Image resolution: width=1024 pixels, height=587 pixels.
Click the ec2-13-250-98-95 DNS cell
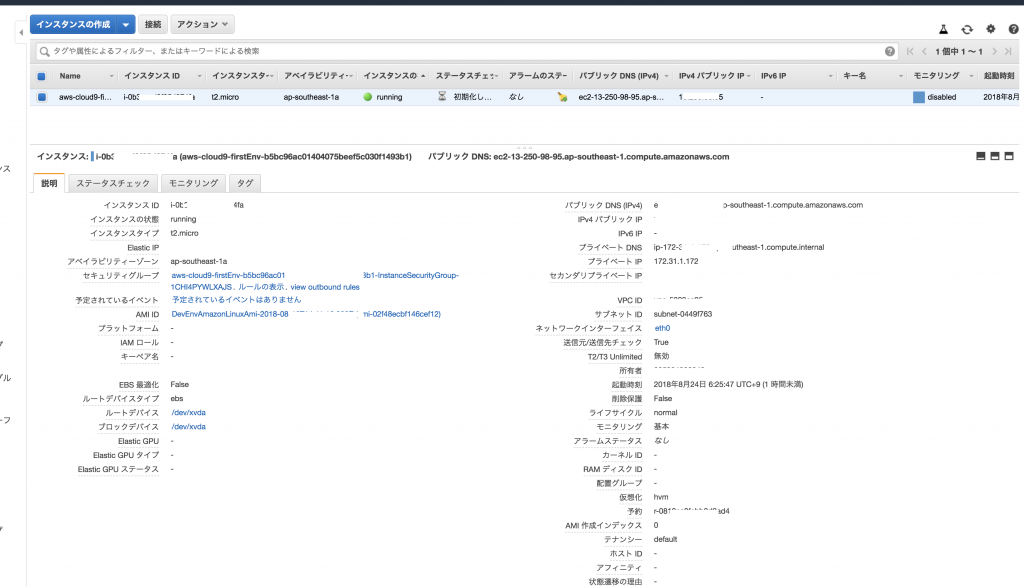[x=621, y=97]
